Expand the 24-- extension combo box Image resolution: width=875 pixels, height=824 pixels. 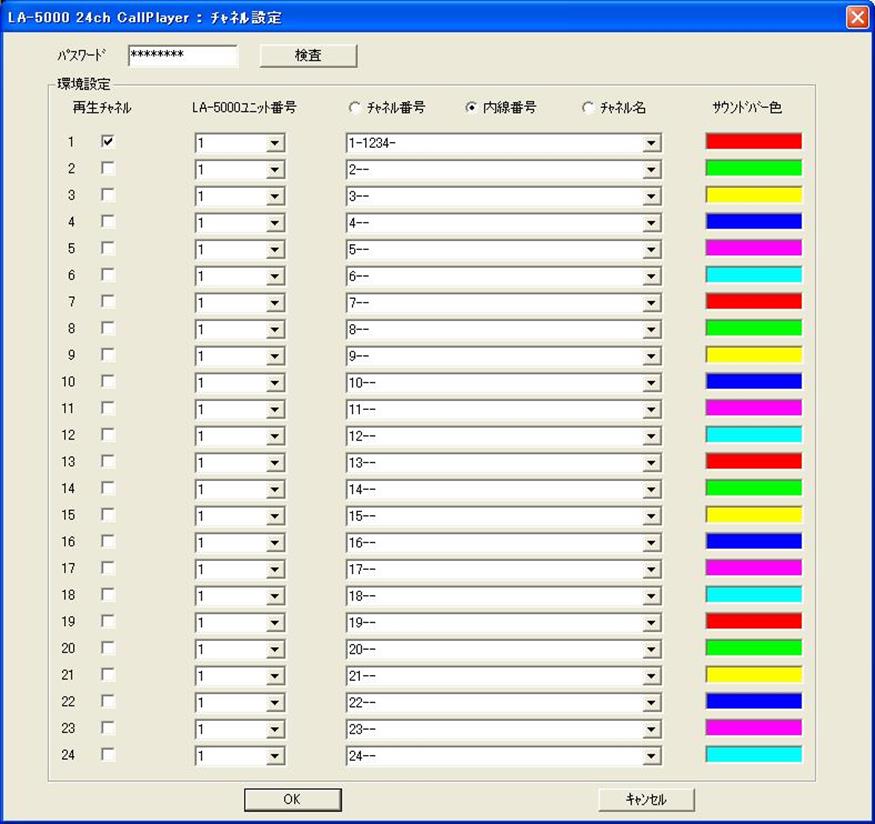click(x=651, y=756)
